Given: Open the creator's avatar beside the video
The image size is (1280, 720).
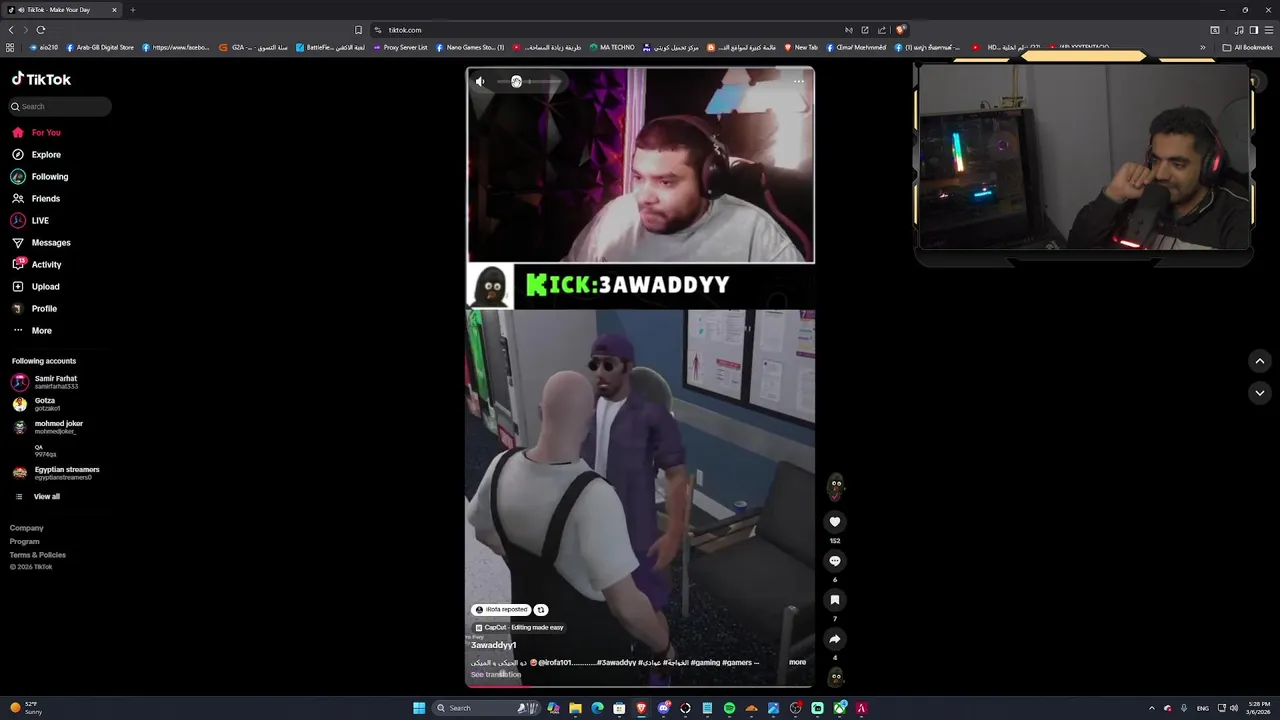Looking at the screenshot, I should click(x=835, y=487).
